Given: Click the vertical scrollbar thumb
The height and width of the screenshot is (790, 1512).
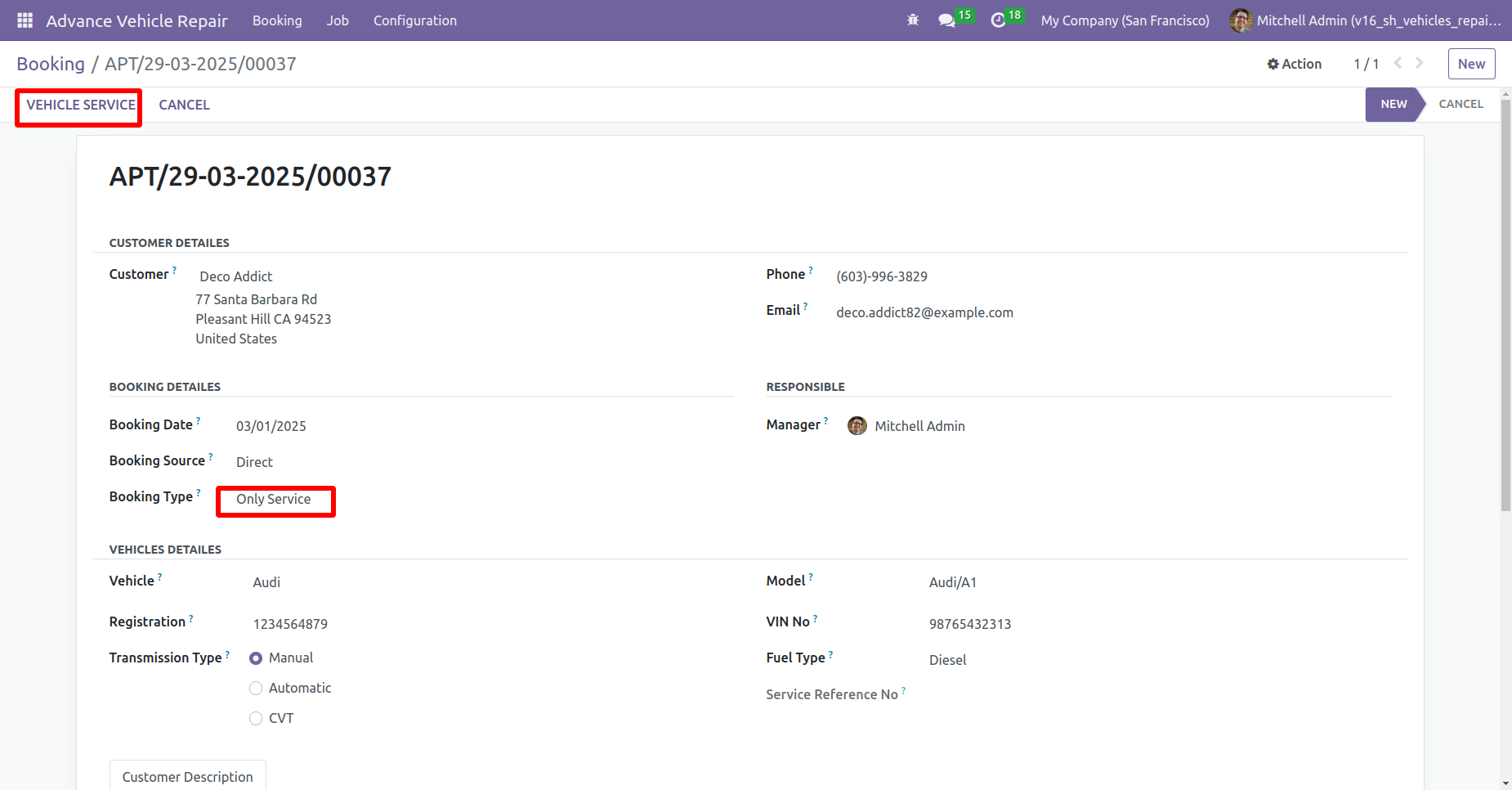Looking at the screenshot, I should 1505,304.
